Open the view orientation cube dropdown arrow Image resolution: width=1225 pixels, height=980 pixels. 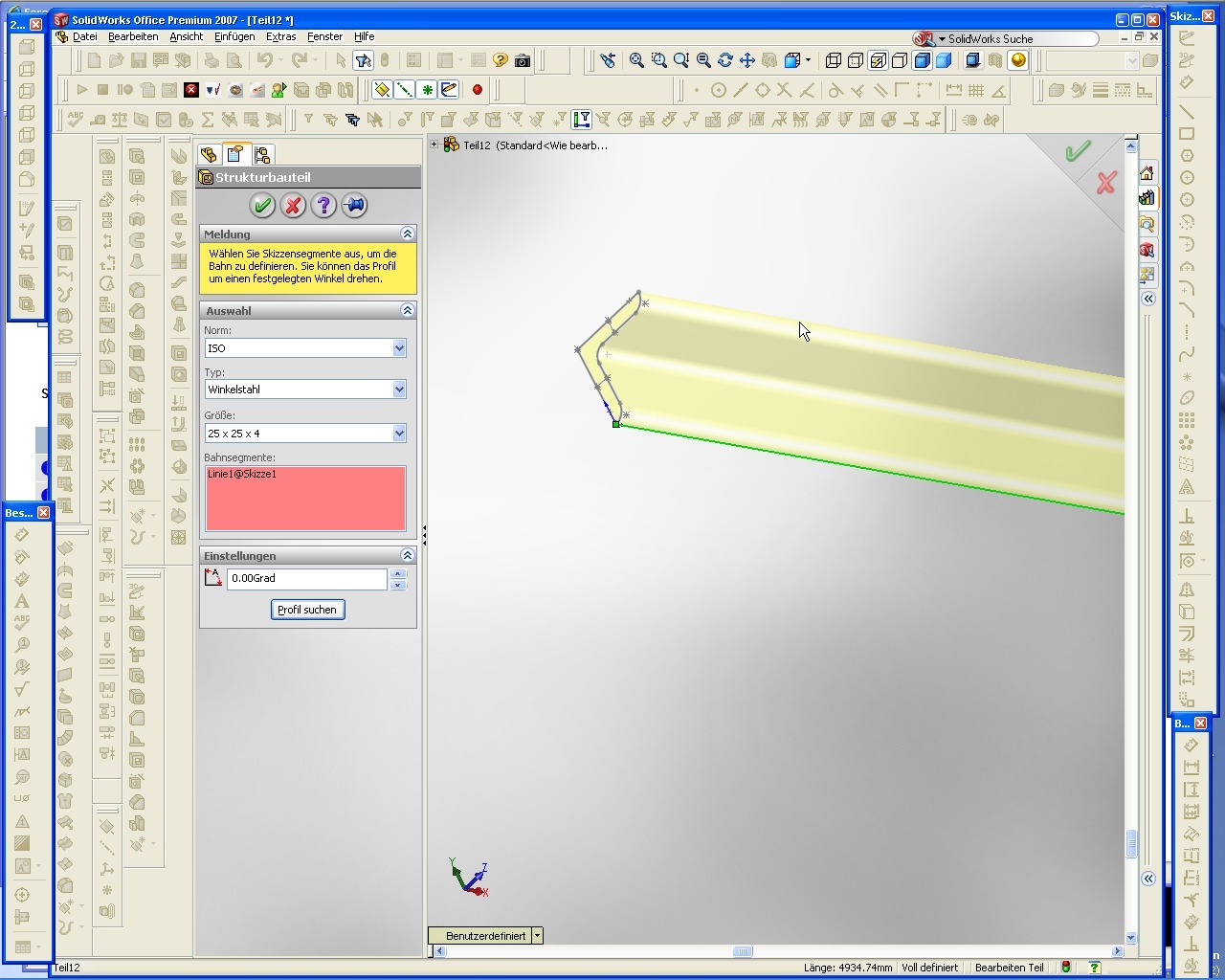(809, 60)
